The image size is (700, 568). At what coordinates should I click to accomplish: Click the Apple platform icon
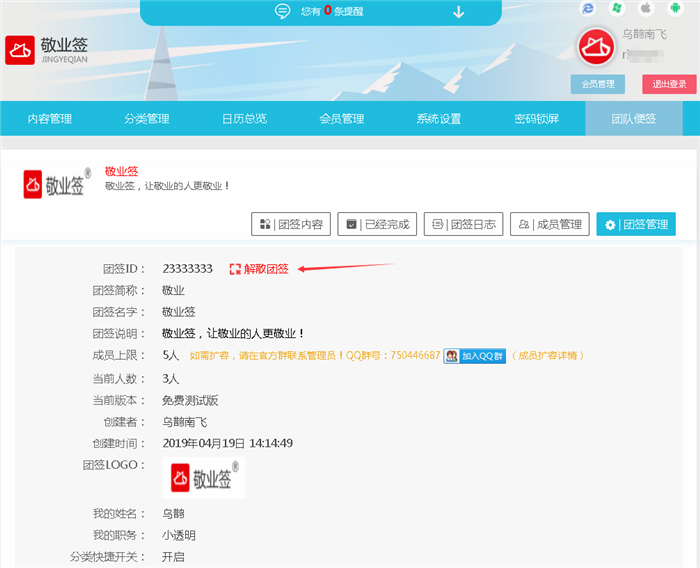click(646, 8)
